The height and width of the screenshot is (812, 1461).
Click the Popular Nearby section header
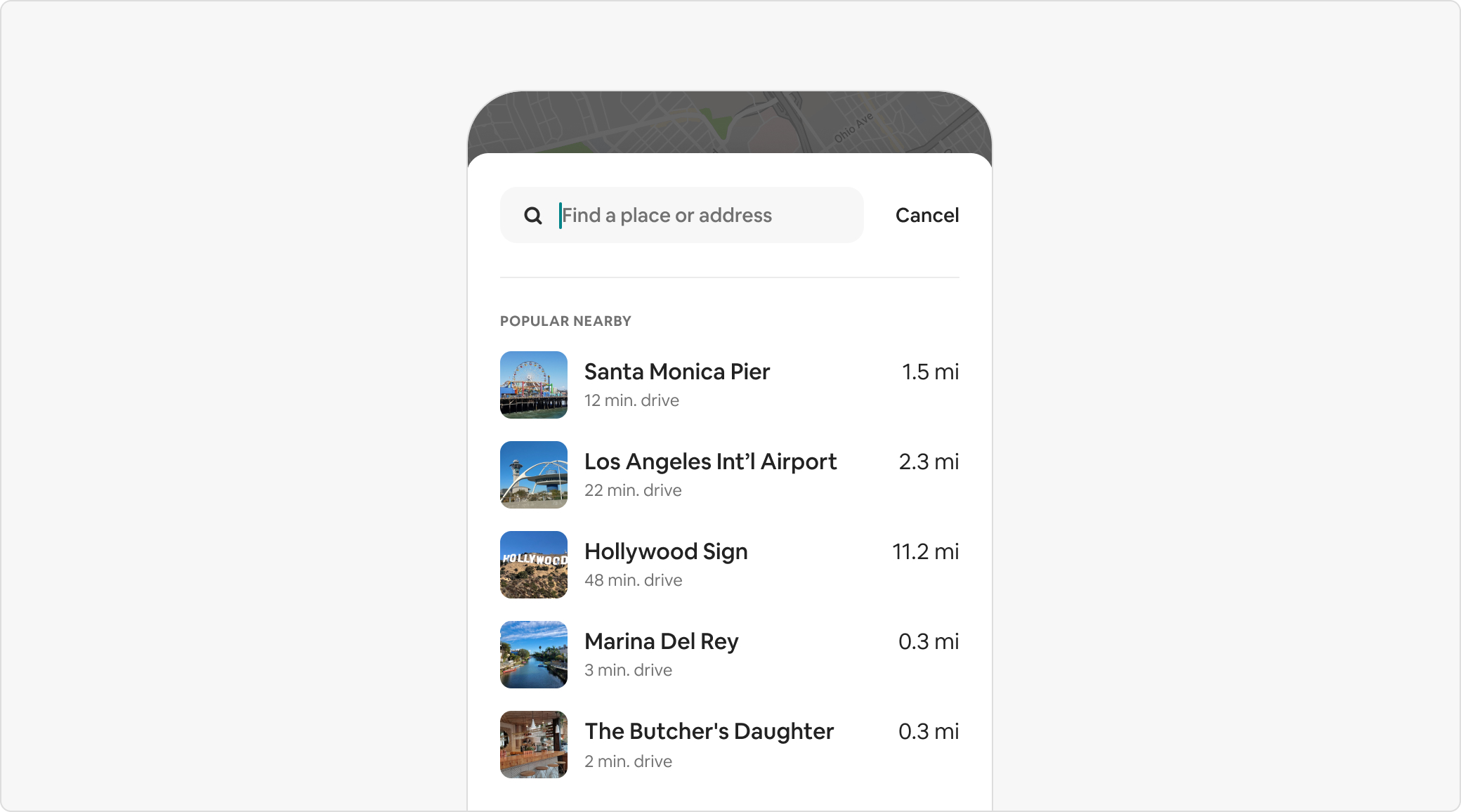[565, 321]
